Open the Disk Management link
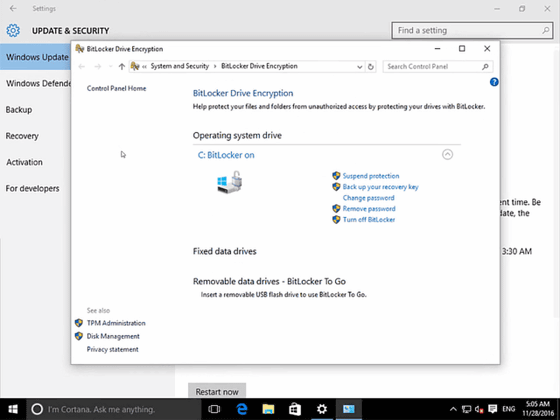The width and height of the screenshot is (560, 420). (x=113, y=336)
